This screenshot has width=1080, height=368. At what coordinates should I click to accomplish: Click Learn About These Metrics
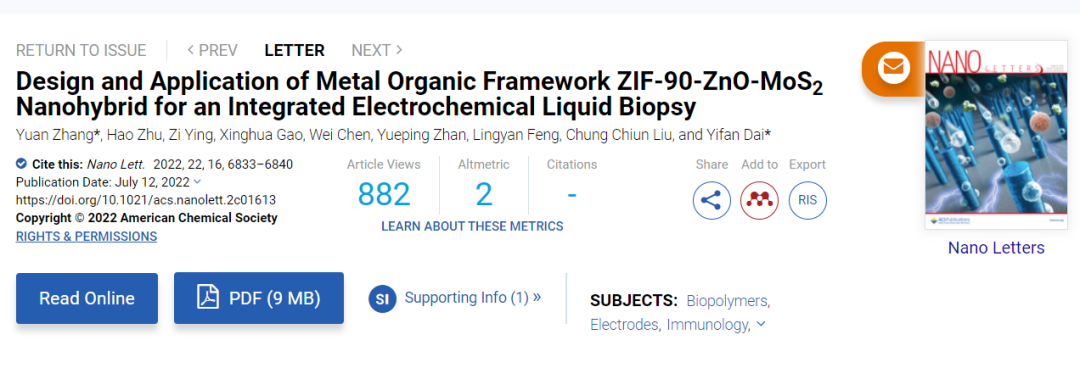pyautogui.click(x=472, y=226)
